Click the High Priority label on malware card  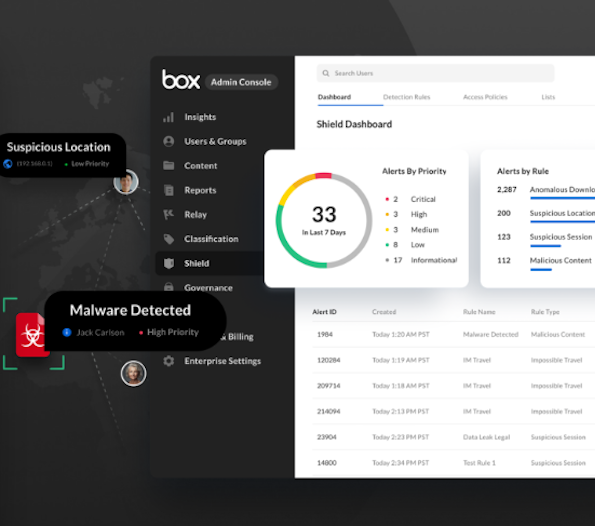(173, 332)
